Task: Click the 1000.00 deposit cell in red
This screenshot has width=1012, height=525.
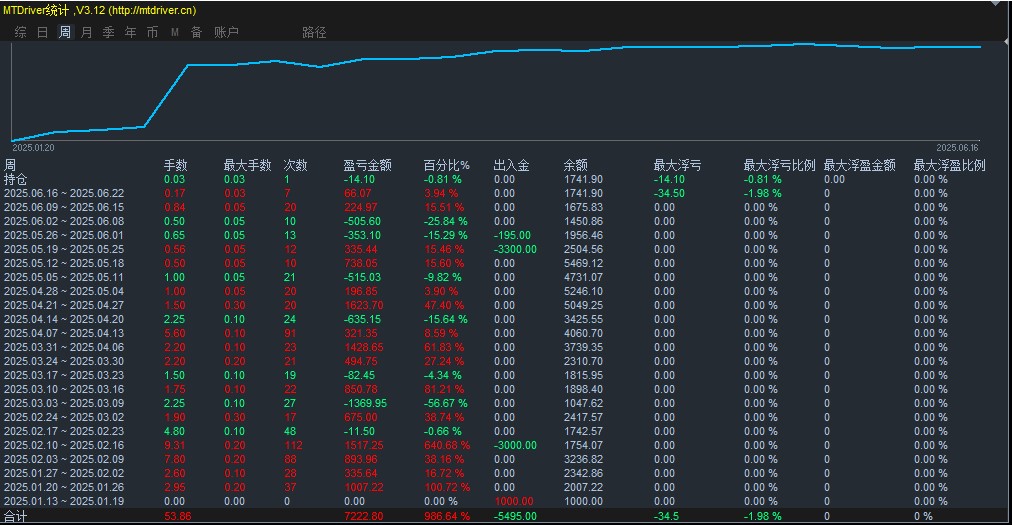Action: (x=514, y=502)
